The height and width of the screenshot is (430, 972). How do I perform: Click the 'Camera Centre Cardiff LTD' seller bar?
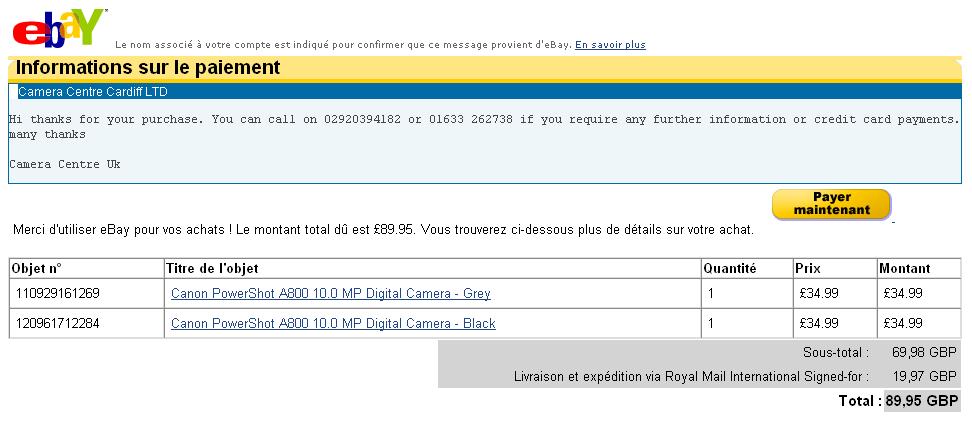485,92
